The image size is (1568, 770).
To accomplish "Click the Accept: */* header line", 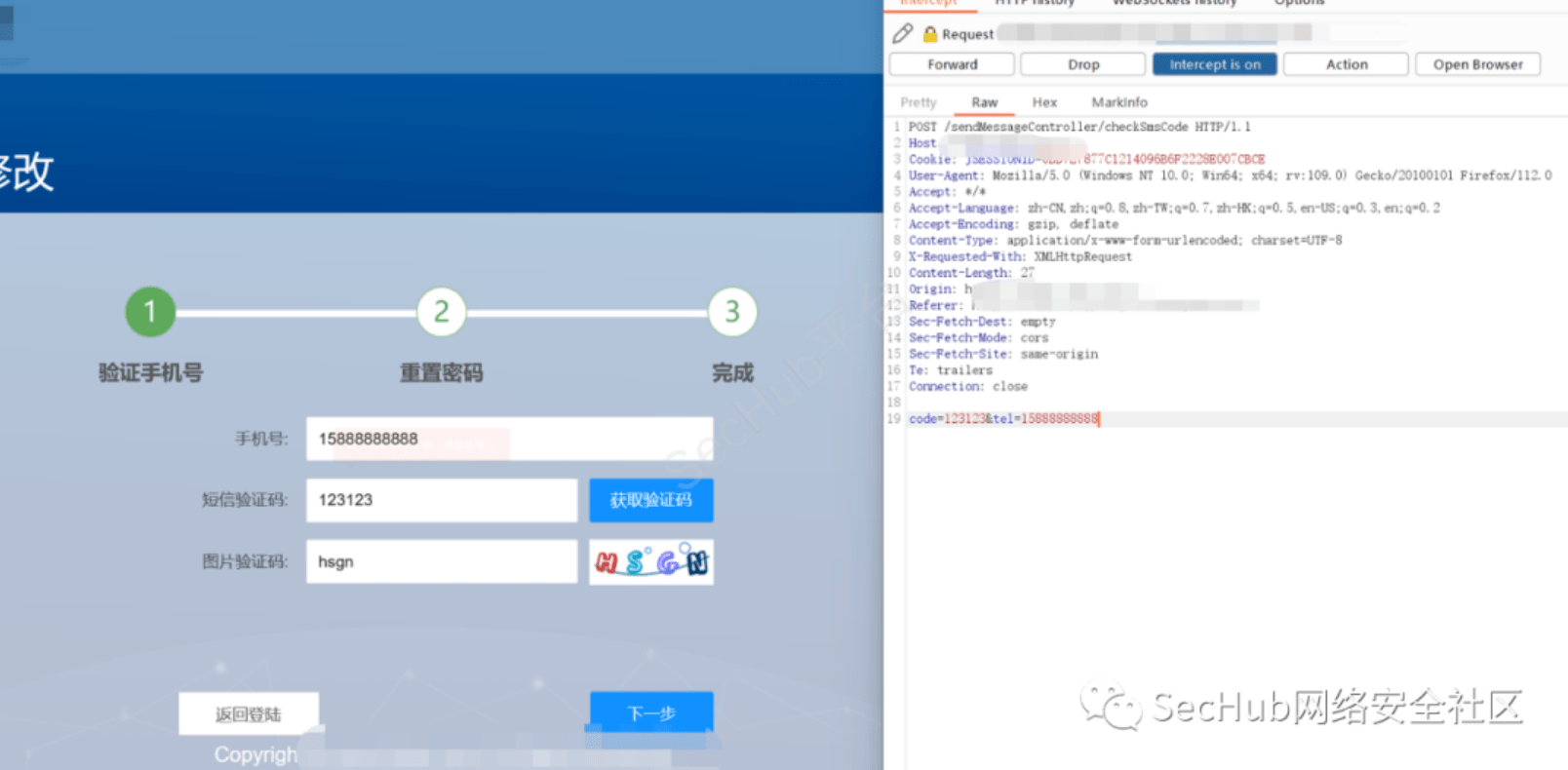I will click(x=947, y=192).
